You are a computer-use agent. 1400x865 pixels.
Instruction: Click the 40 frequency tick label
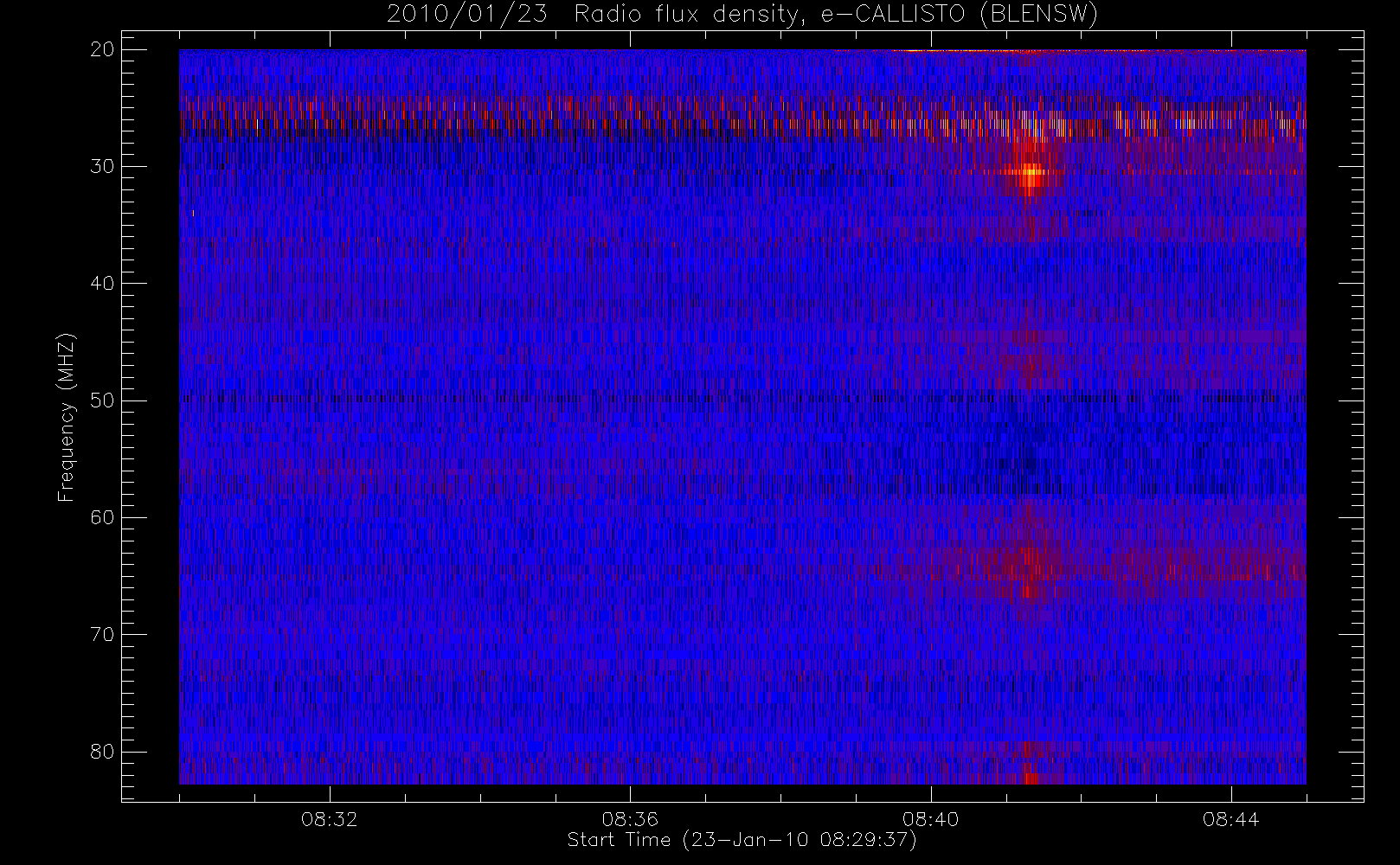point(103,284)
